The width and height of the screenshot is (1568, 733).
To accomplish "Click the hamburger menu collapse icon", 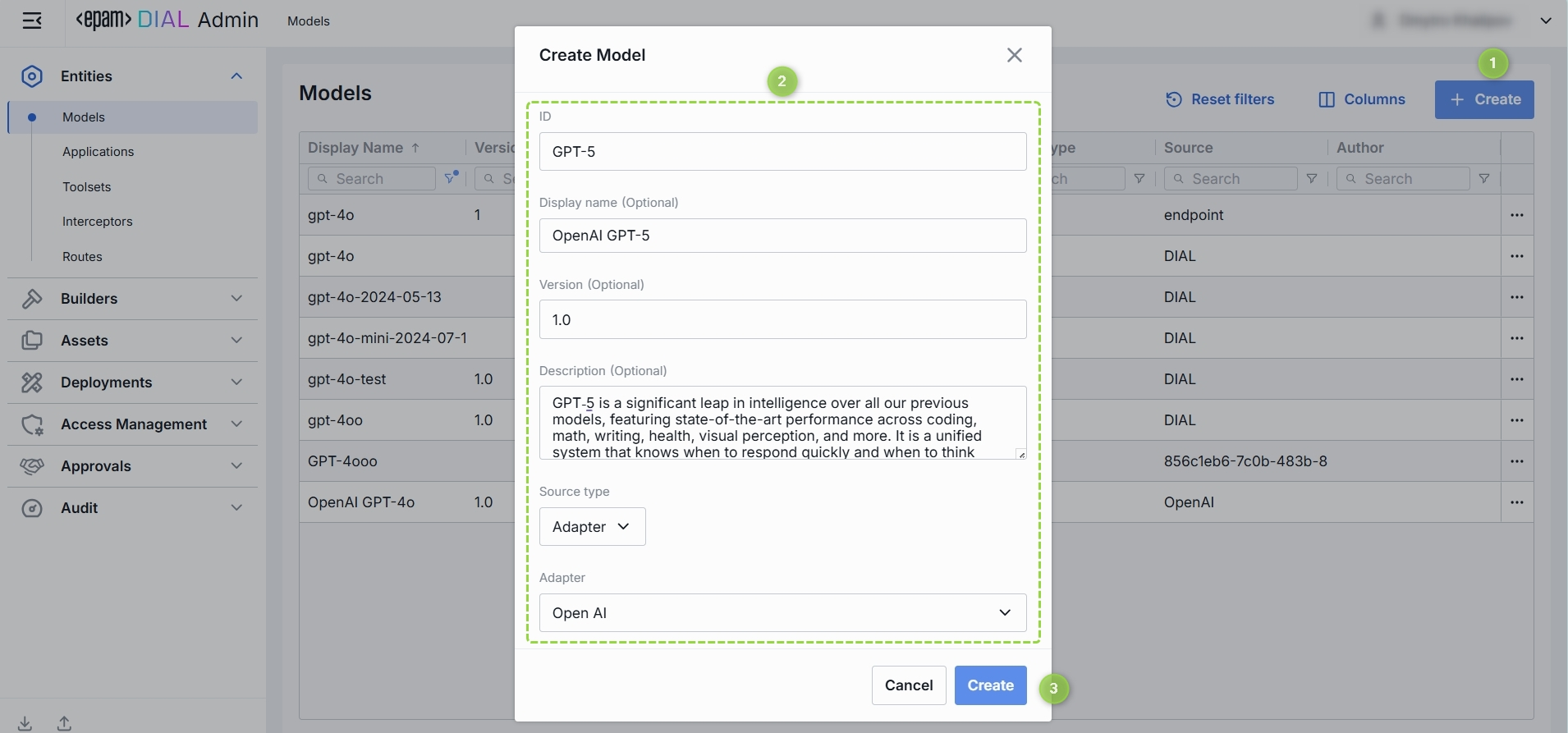I will [x=32, y=21].
